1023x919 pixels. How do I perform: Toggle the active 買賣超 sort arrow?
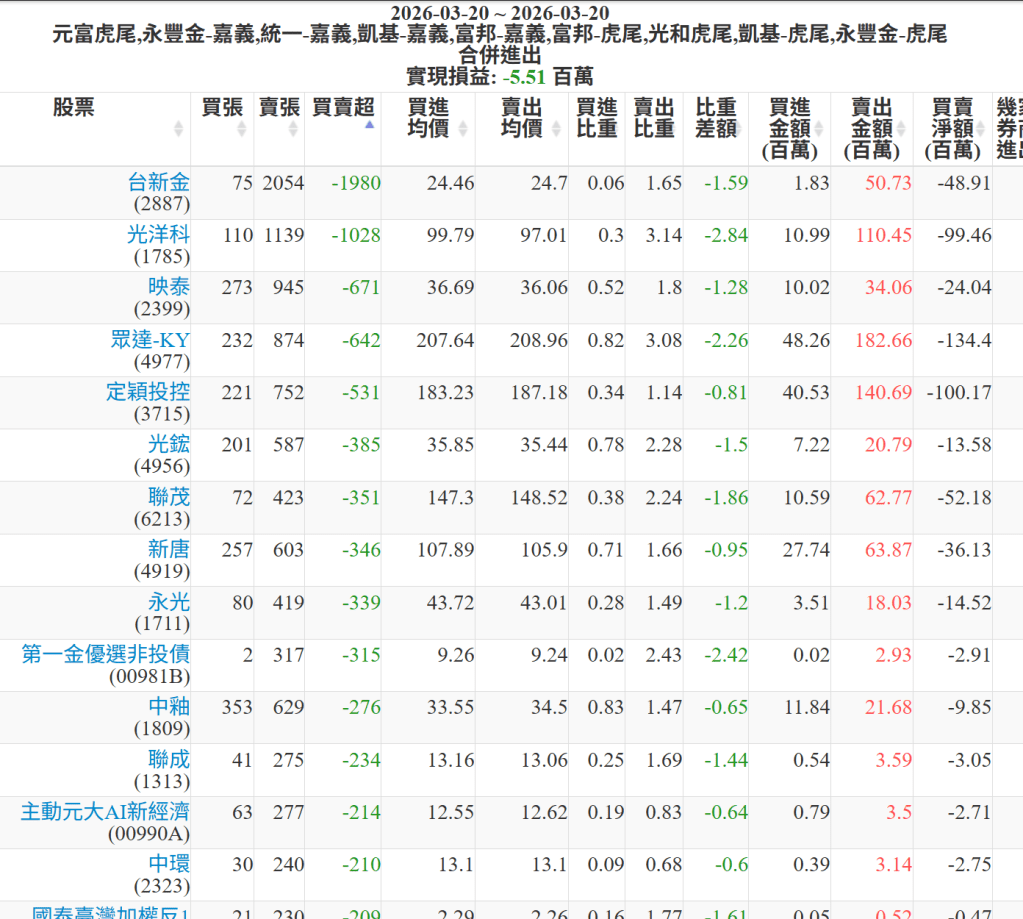(369, 126)
